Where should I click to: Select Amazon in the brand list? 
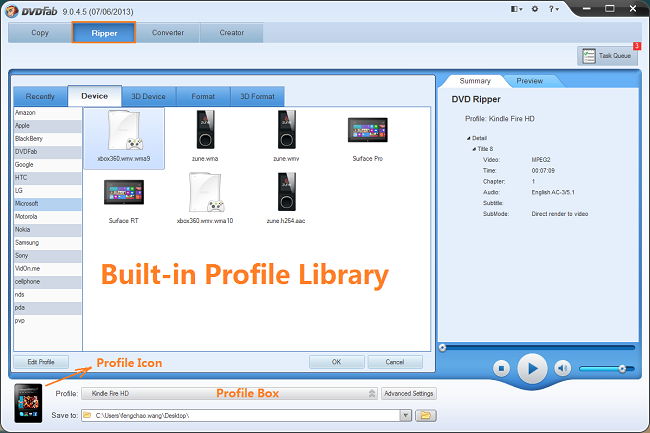coord(48,113)
